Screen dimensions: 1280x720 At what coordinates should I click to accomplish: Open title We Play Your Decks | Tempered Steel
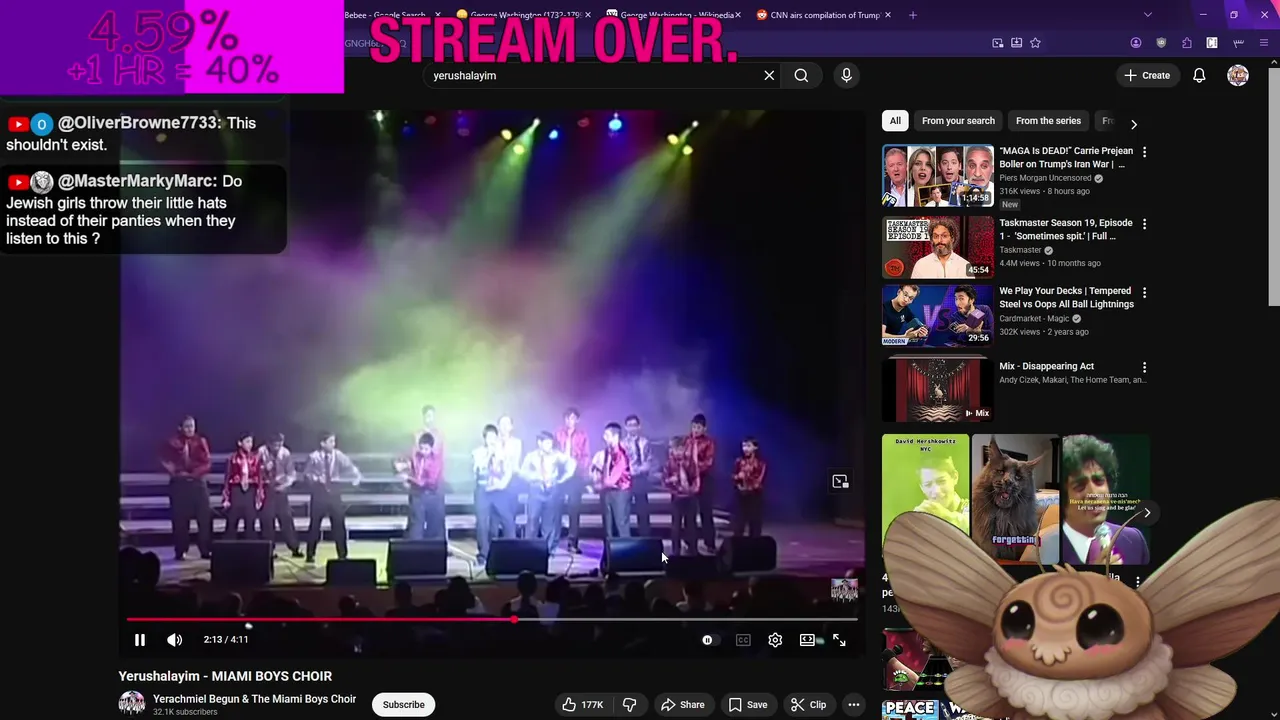click(1066, 297)
